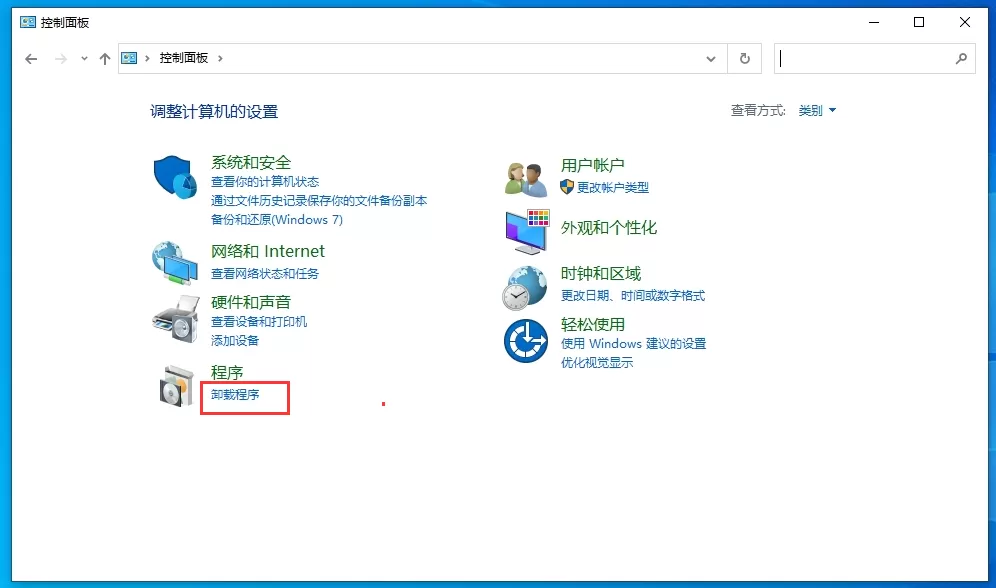Click the refresh icon next to address bar

[744, 58]
